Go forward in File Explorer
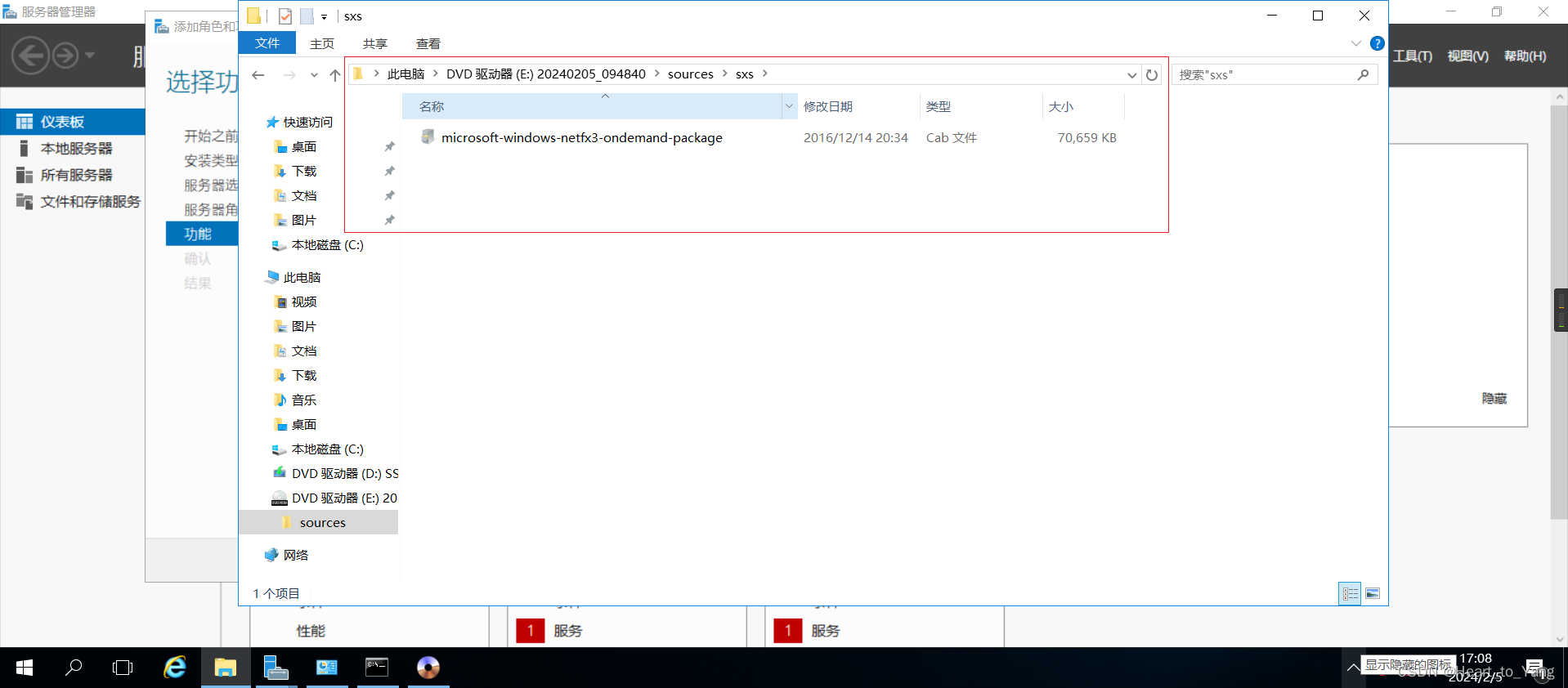 click(x=289, y=74)
